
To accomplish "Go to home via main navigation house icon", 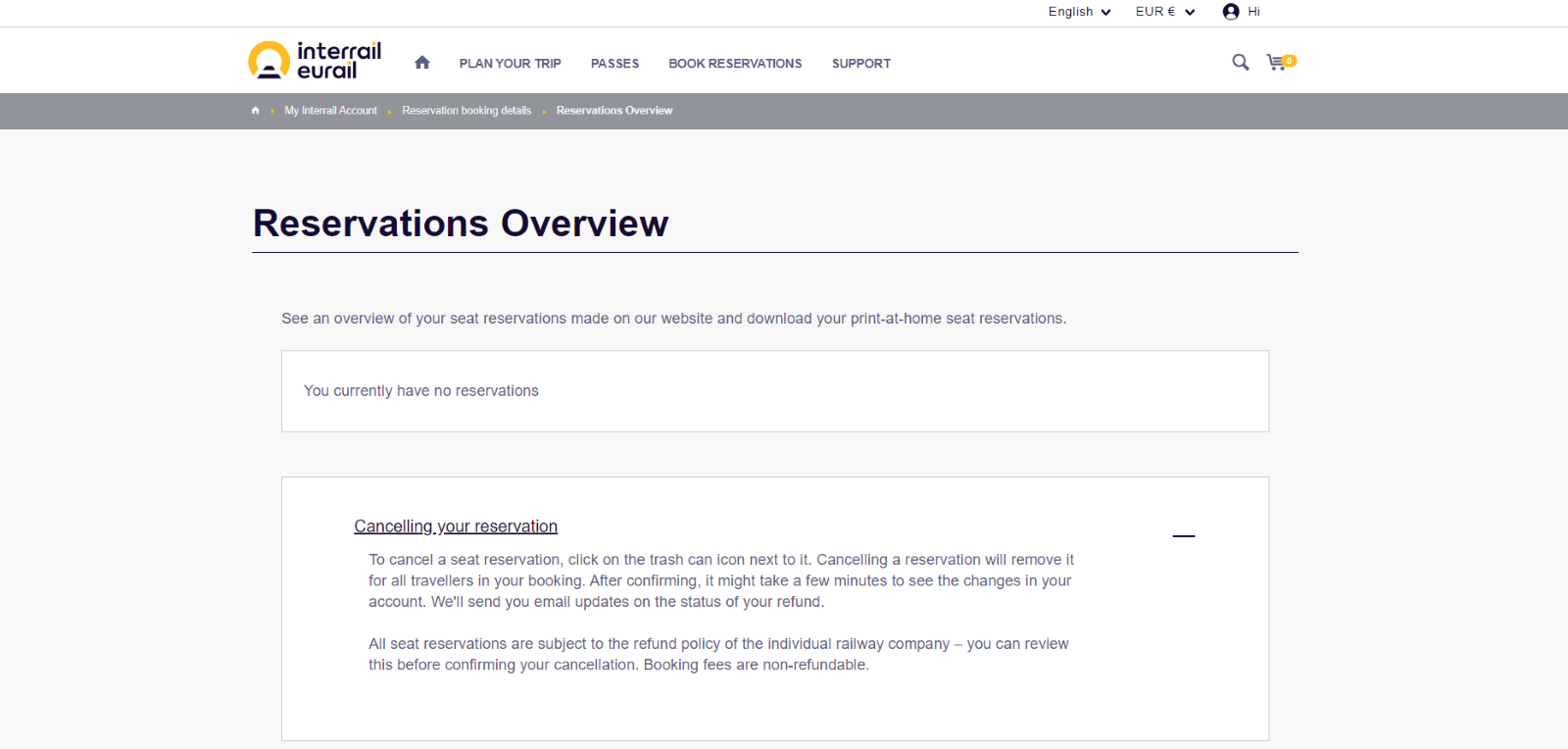I will coord(422,63).
